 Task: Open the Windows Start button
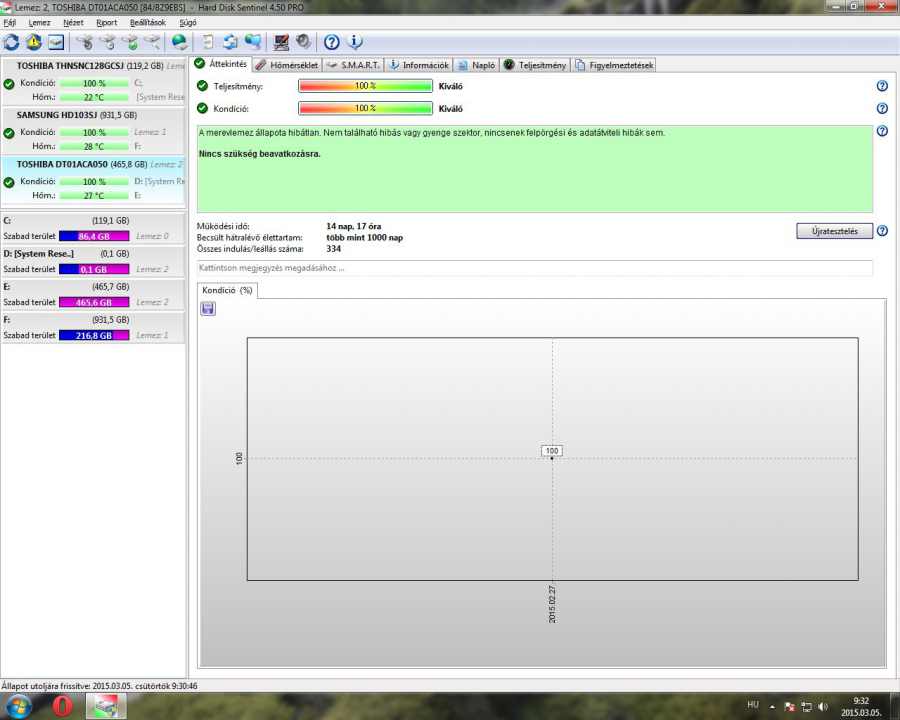[17, 706]
